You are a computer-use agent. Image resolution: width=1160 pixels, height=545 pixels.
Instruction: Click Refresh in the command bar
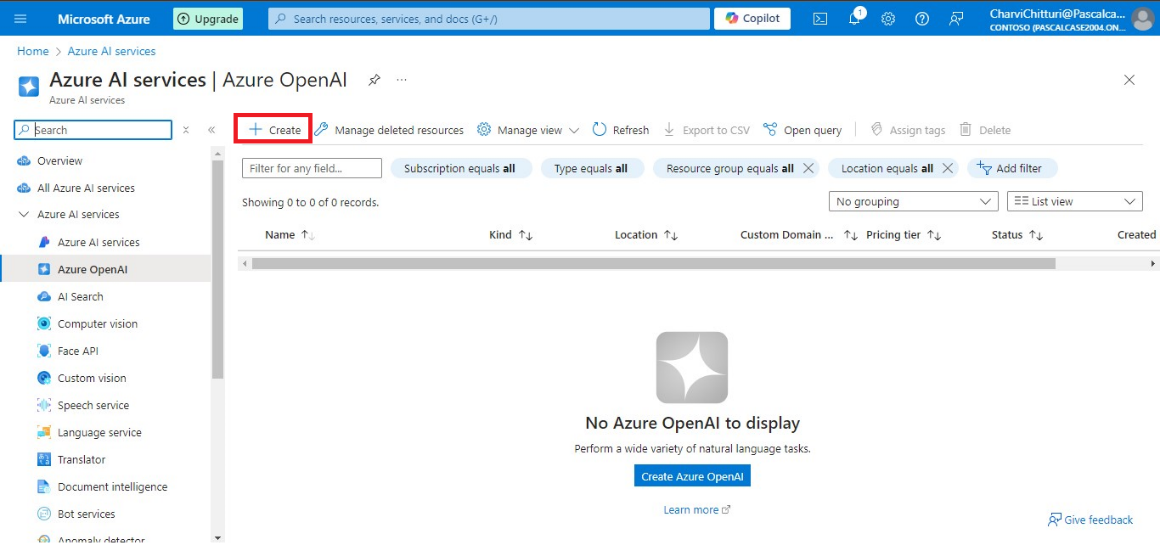point(621,130)
